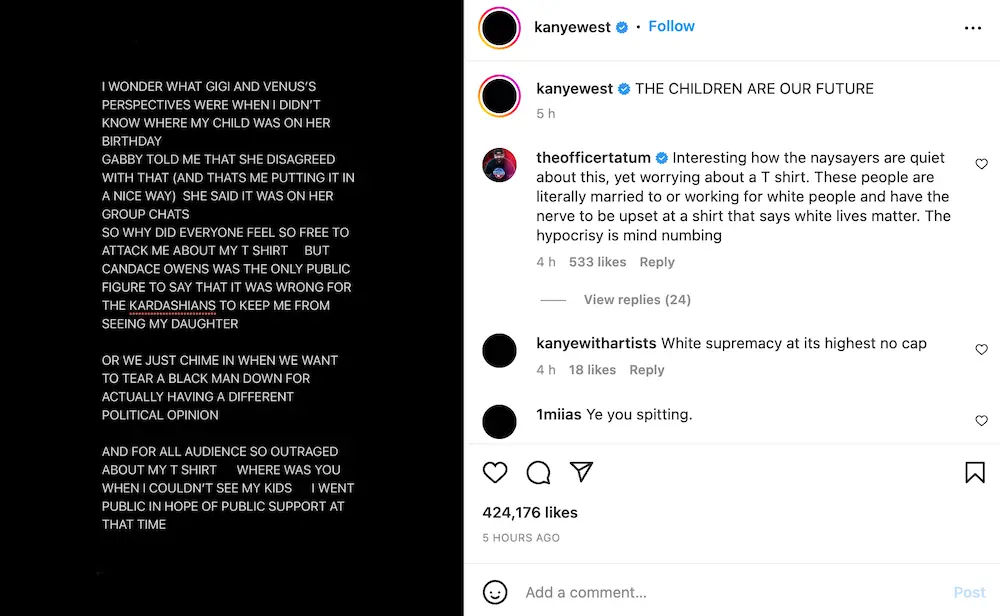Open the emoji picker in the comment field
This screenshot has width=1000, height=616.
(494, 592)
